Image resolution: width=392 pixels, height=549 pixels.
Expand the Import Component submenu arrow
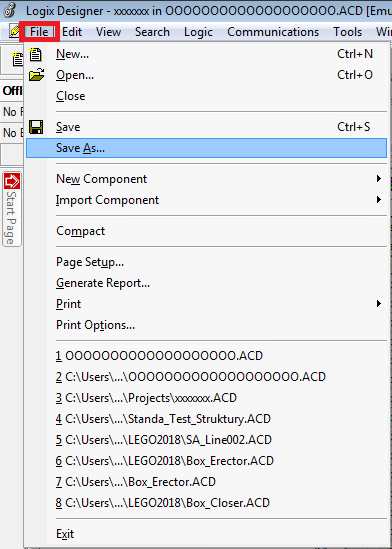click(379, 200)
